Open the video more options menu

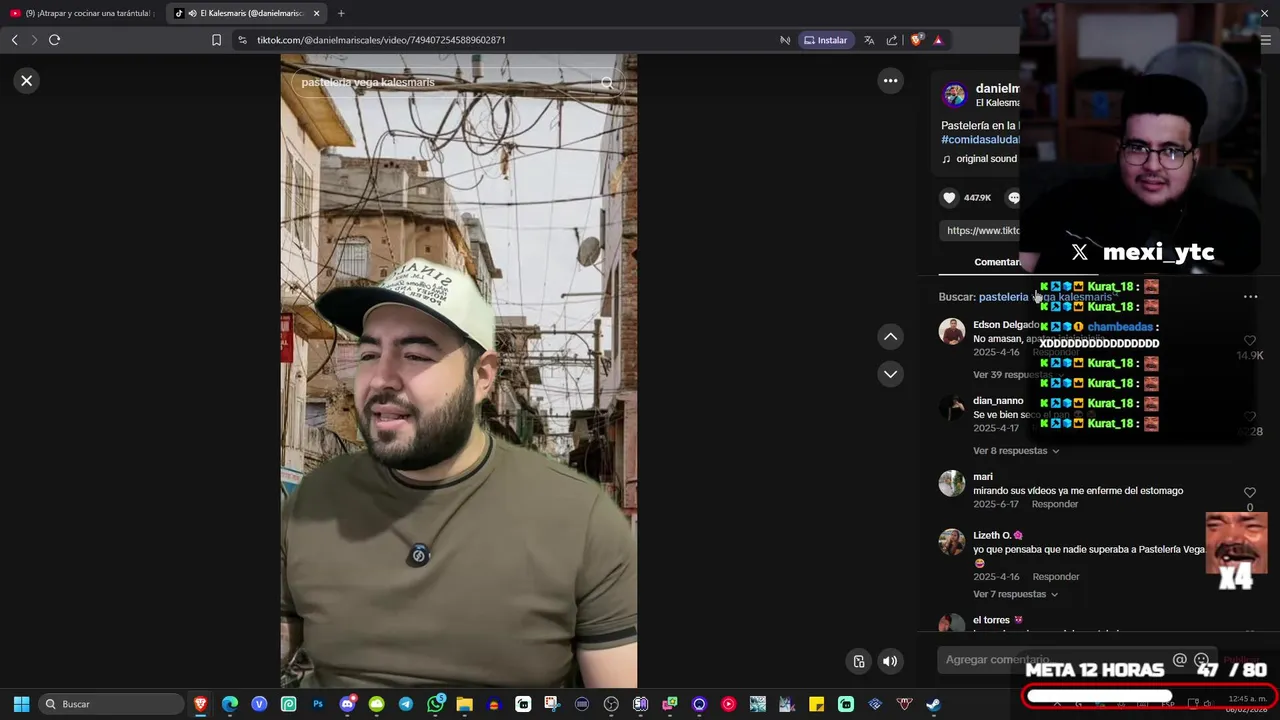click(890, 81)
